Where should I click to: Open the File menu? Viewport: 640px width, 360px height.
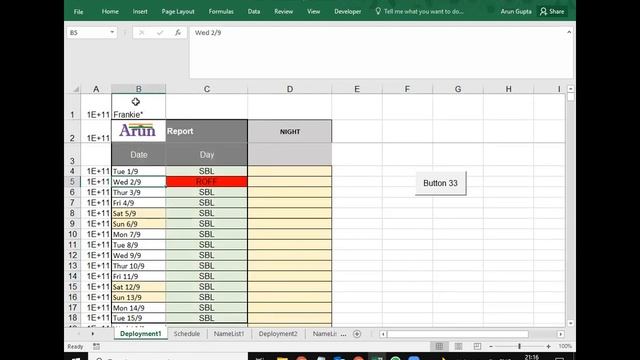[78, 12]
